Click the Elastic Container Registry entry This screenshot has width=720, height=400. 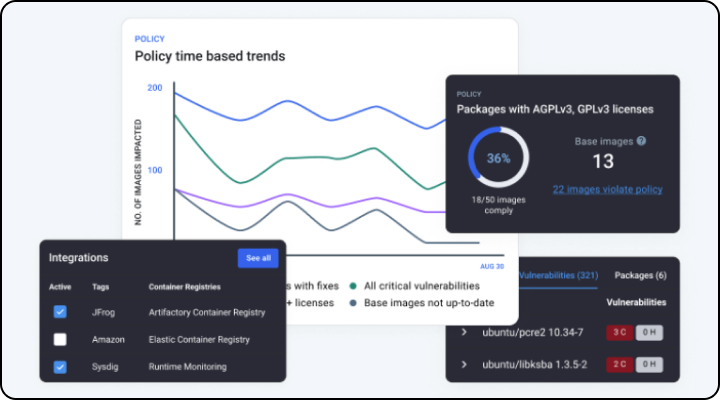199,340
